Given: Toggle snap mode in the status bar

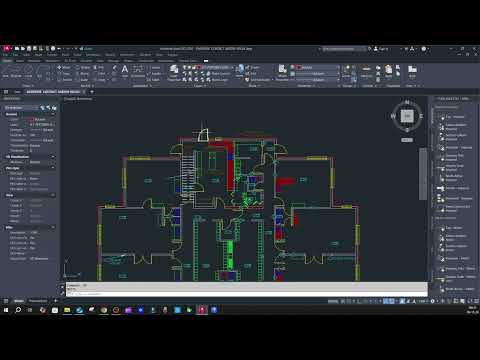Looking at the screenshot, I should tap(349, 301).
